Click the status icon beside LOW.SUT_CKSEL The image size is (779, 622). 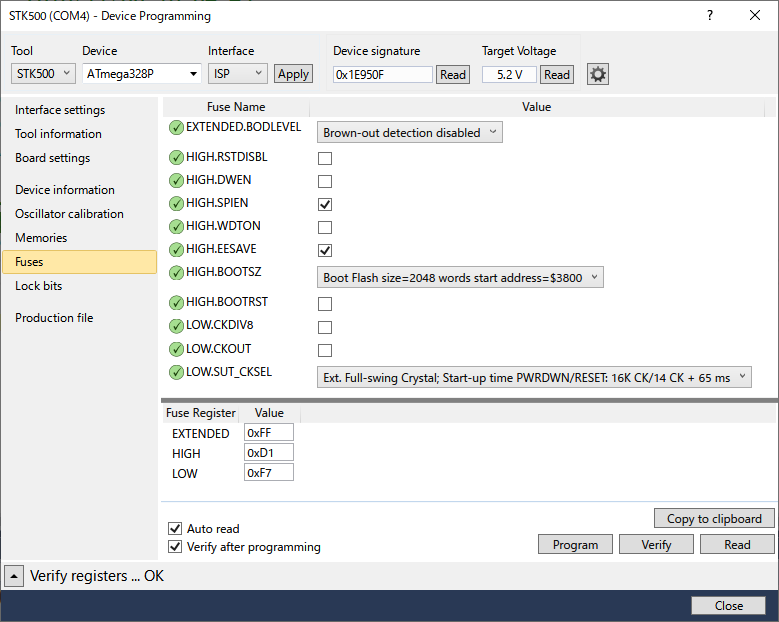pyautogui.click(x=176, y=372)
